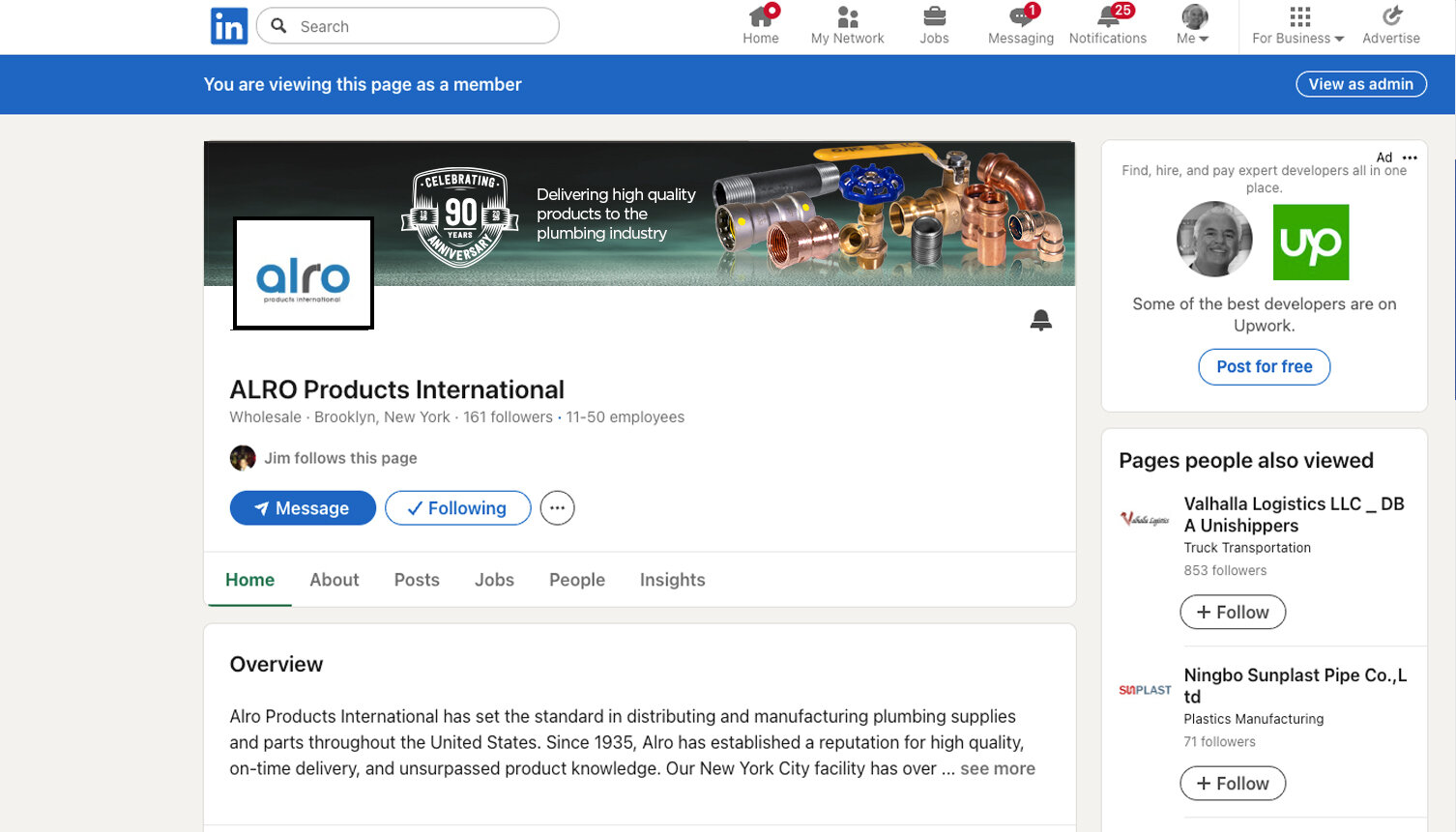Open the three-dot more options menu
Viewport: 1456px width, 832px height.
(x=557, y=508)
